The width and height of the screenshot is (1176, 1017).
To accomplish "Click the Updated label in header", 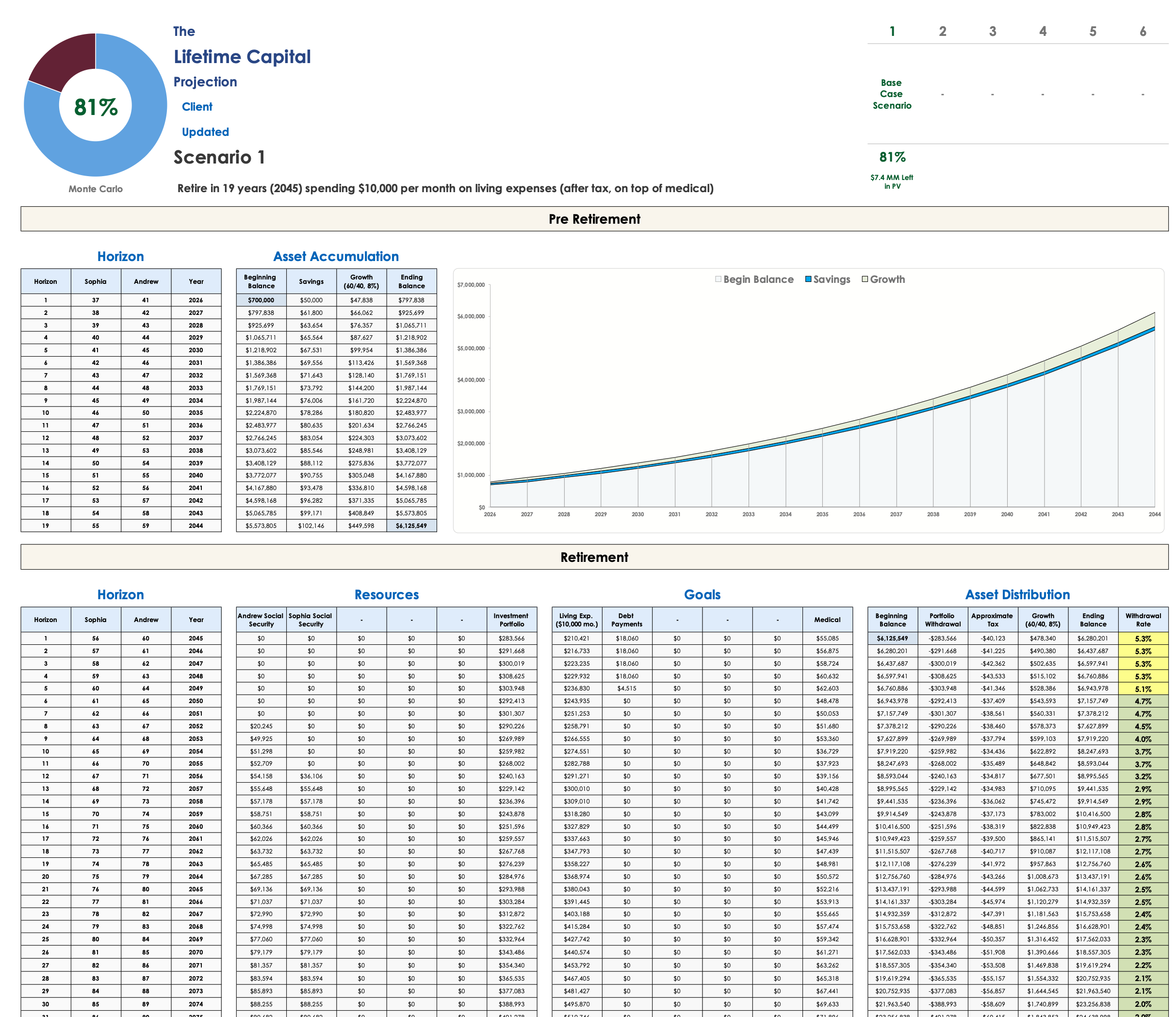I will tap(205, 131).
